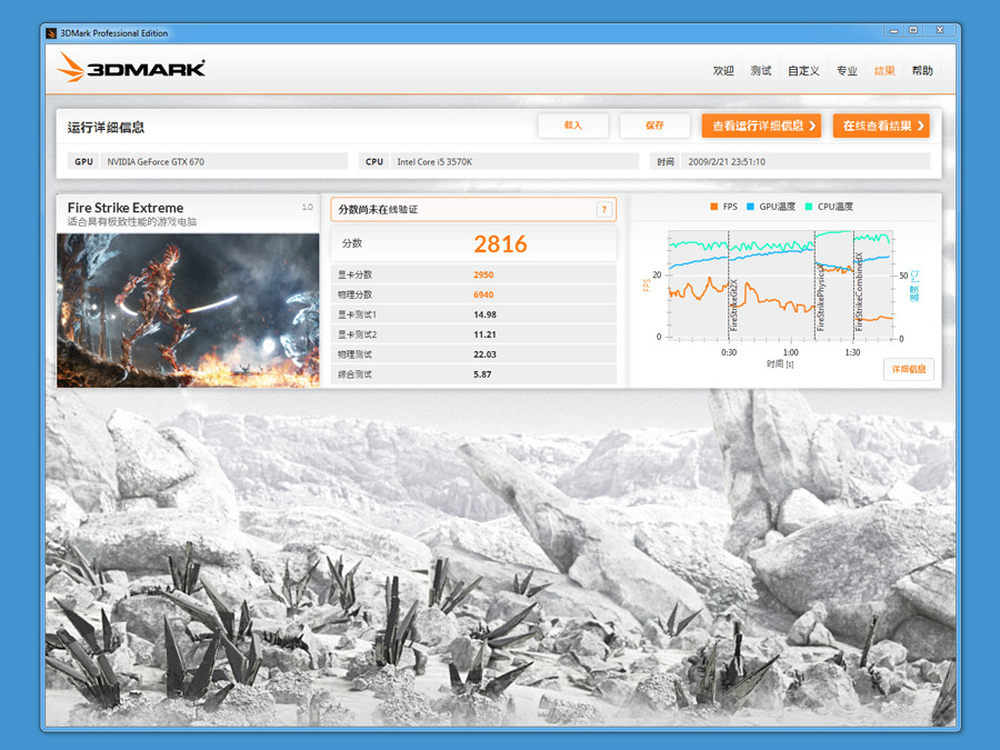Click the graphics score value "2950"

[x=483, y=275]
